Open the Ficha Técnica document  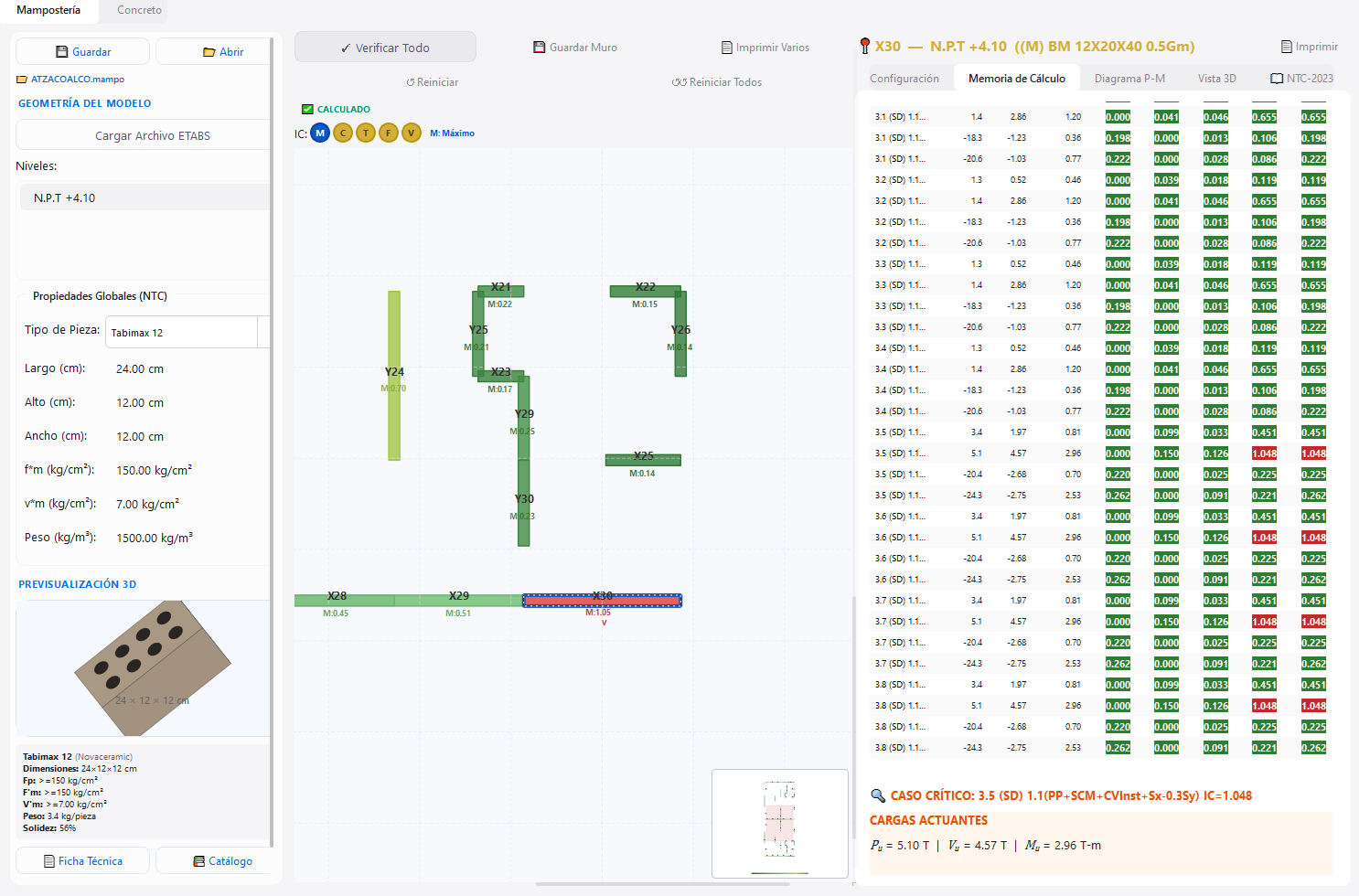(82, 861)
